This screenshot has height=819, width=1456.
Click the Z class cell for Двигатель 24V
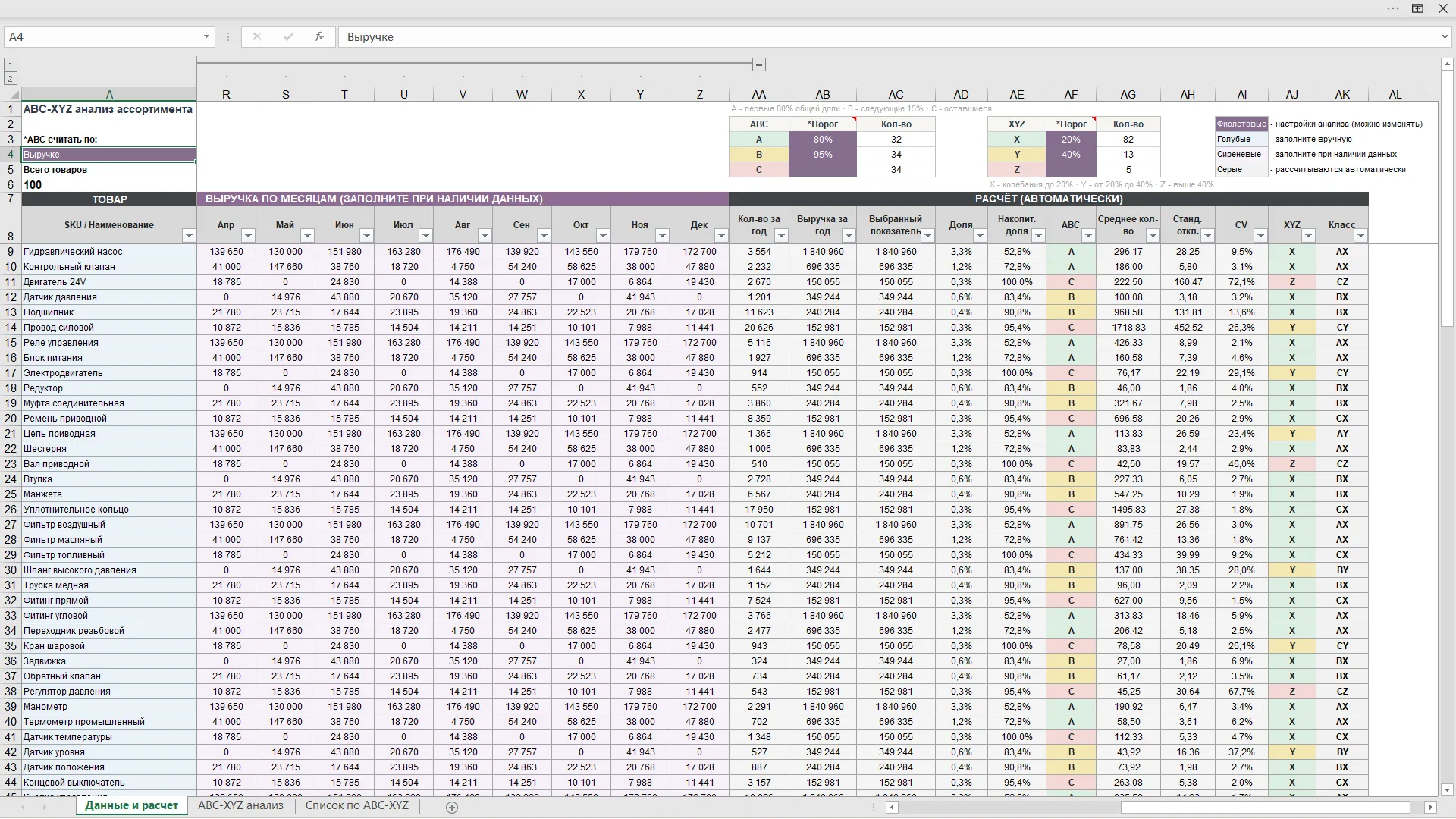point(1291,282)
